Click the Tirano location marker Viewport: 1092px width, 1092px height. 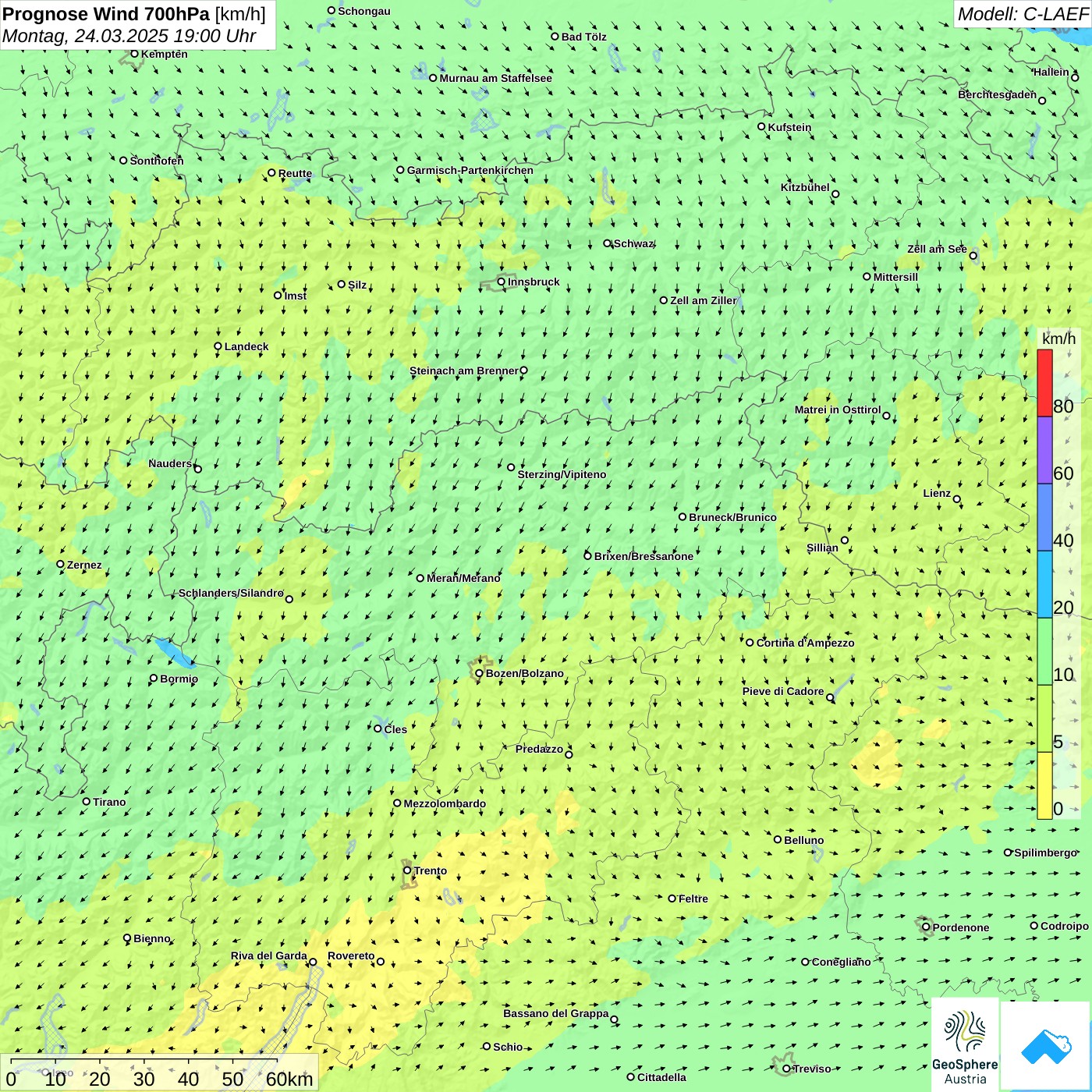(x=87, y=801)
